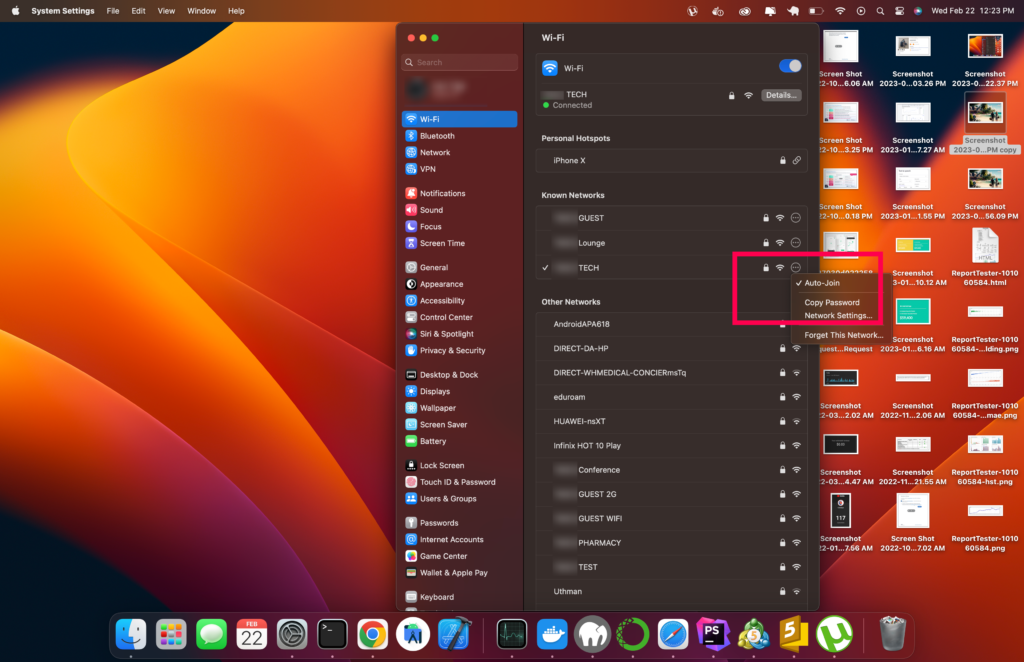Open Screen Time settings

(x=460, y=243)
